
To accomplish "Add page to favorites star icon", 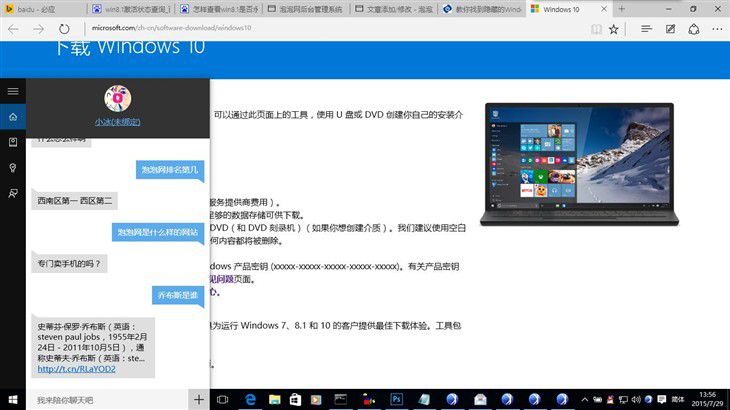I will pyautogui.click(x=614, y=29).
